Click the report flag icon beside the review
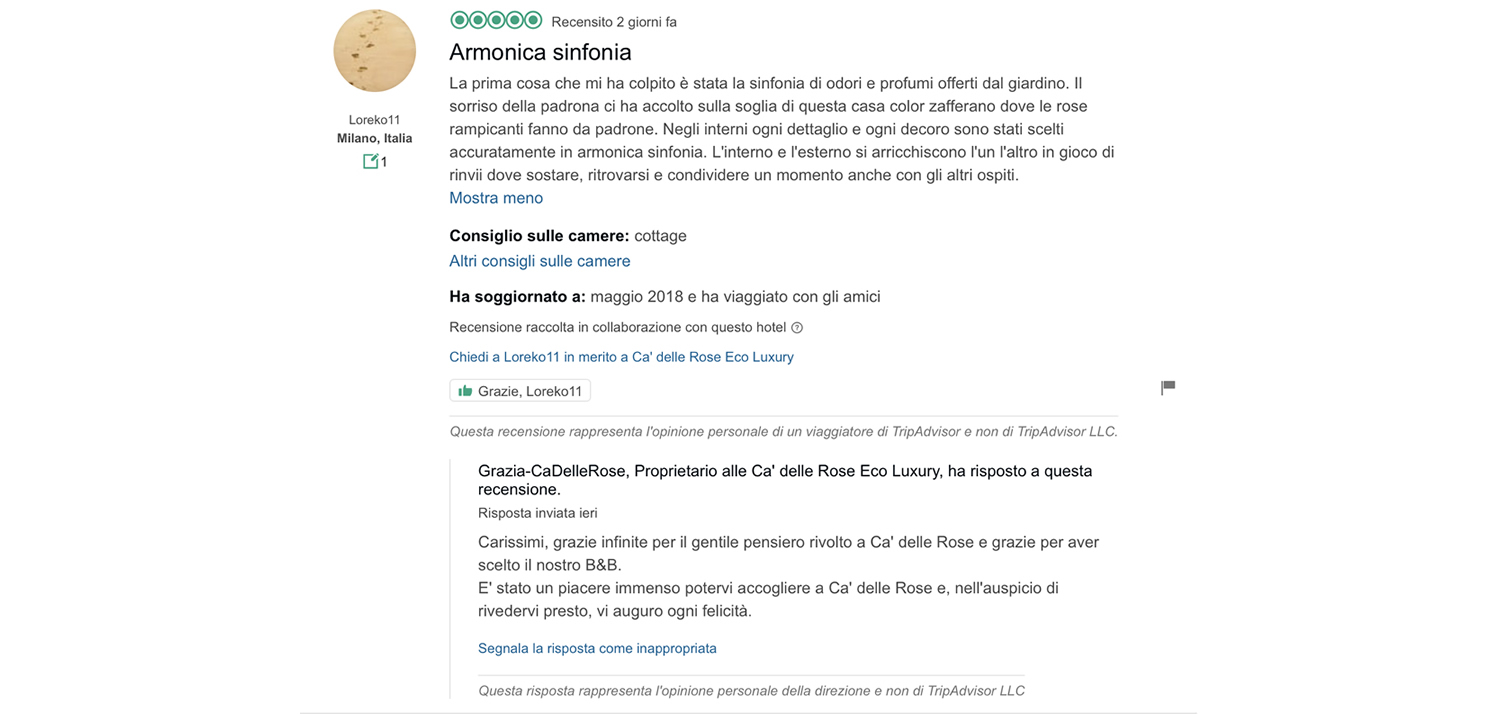The height and width of the screenshot is (714, 1500). pos(1167,387)
